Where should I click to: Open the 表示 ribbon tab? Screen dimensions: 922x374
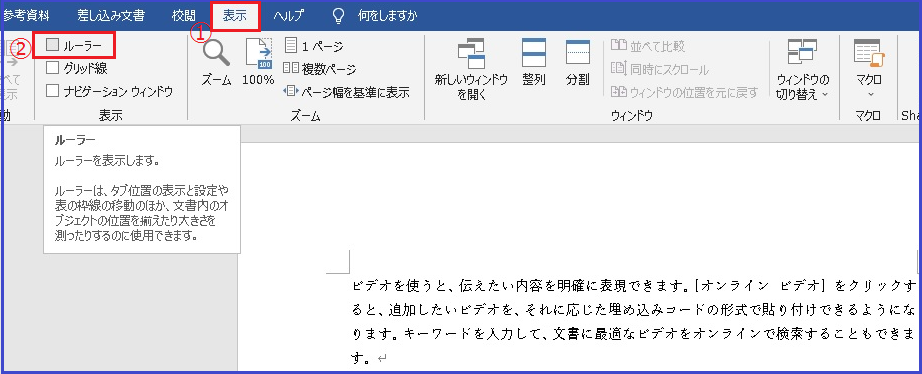(235, 16)
